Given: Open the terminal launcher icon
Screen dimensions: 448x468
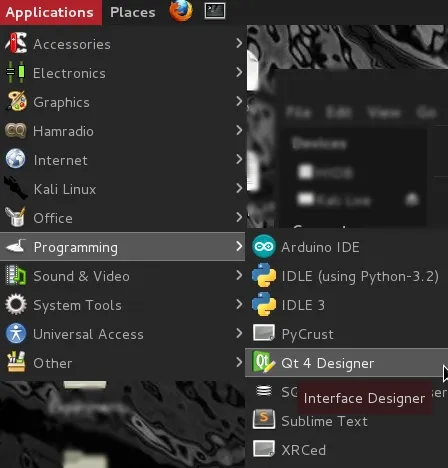Looking at the screenshot, I should click(215, 11).
